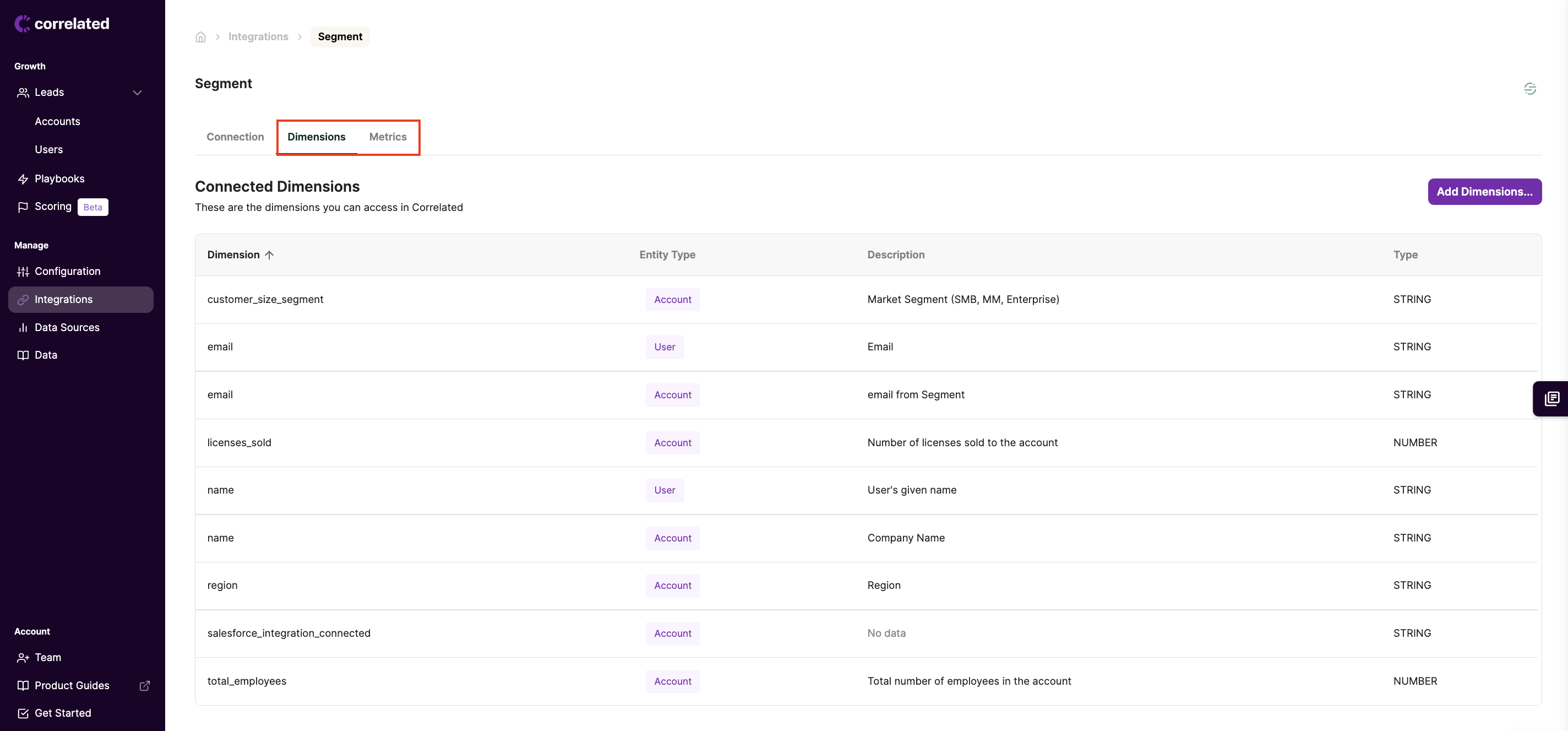Viewport: 1568px width, 731px height.
Task: Click the home breadcrumb icon
Action: 200,37
